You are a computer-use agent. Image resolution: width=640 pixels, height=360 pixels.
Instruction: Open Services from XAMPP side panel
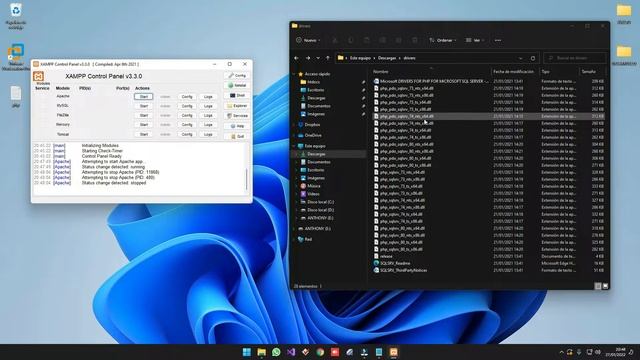[x=237, y=116]
